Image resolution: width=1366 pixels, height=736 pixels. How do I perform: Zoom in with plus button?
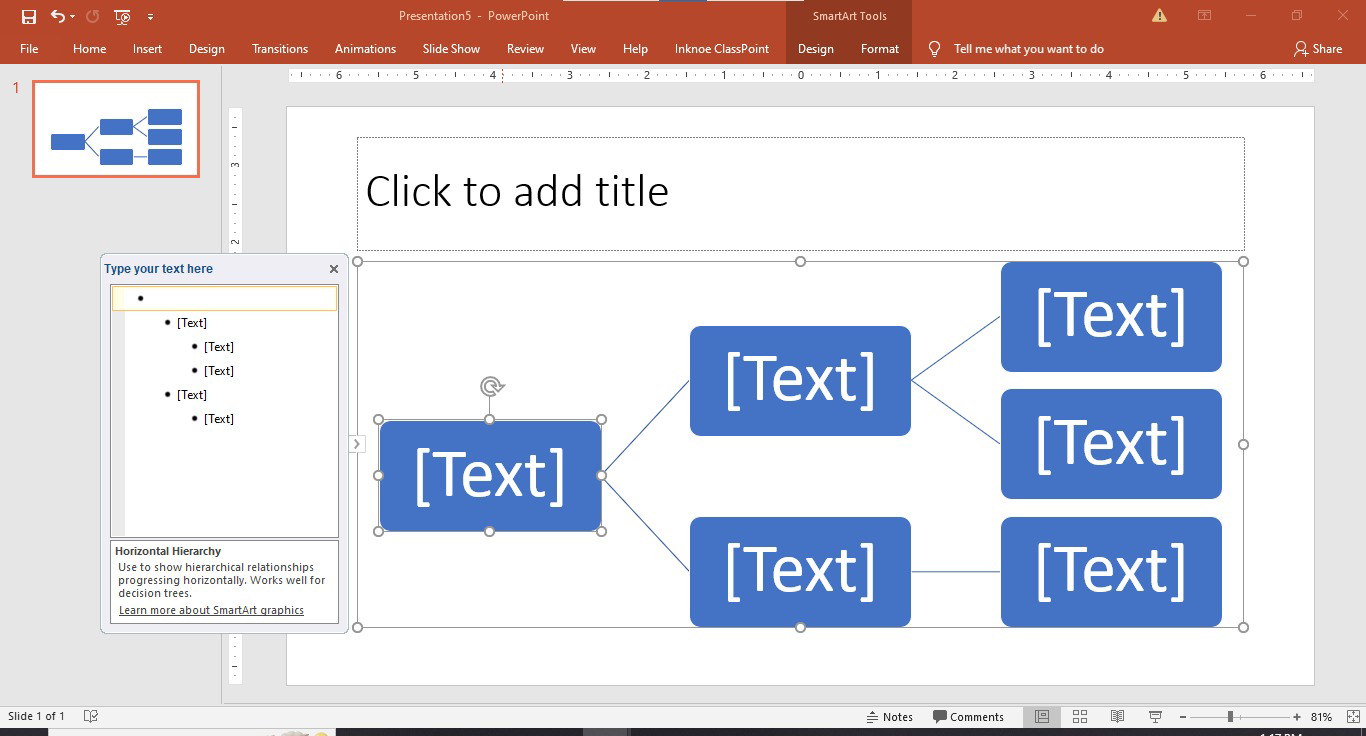point(1297,716)
